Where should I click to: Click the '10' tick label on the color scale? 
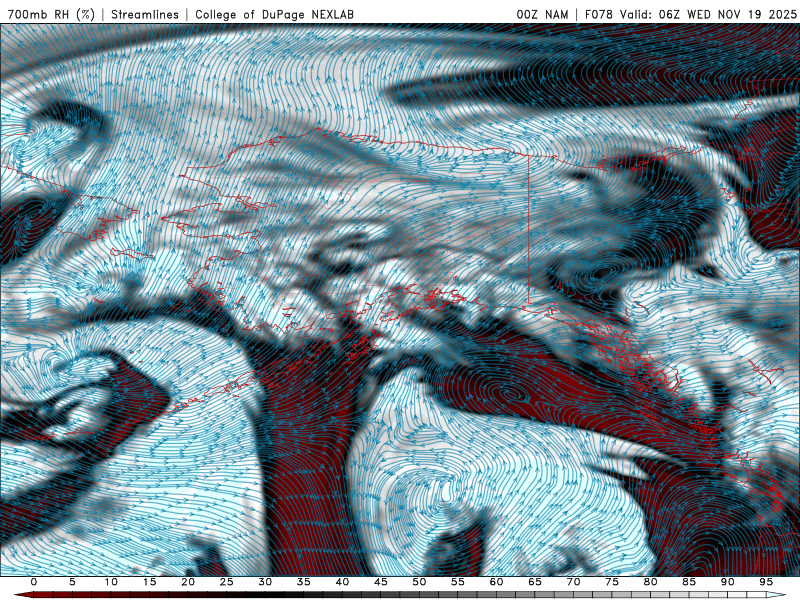coord(111,582)
